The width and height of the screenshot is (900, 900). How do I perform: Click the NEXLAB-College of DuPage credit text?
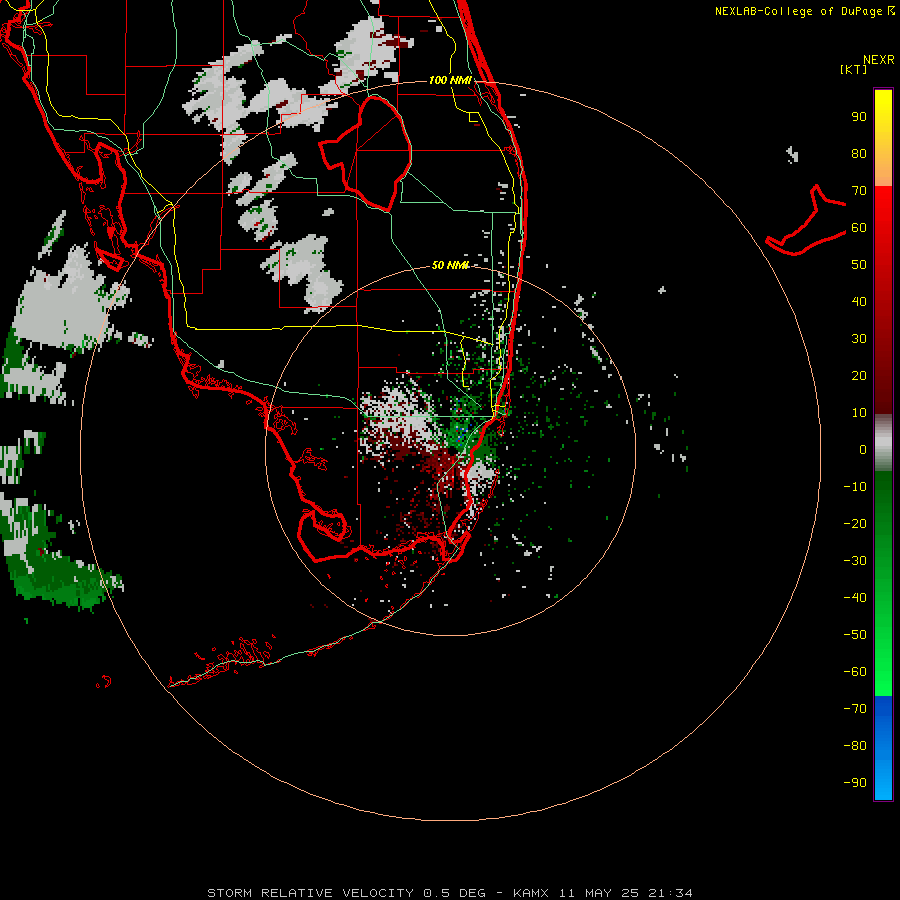click(804, 11)
